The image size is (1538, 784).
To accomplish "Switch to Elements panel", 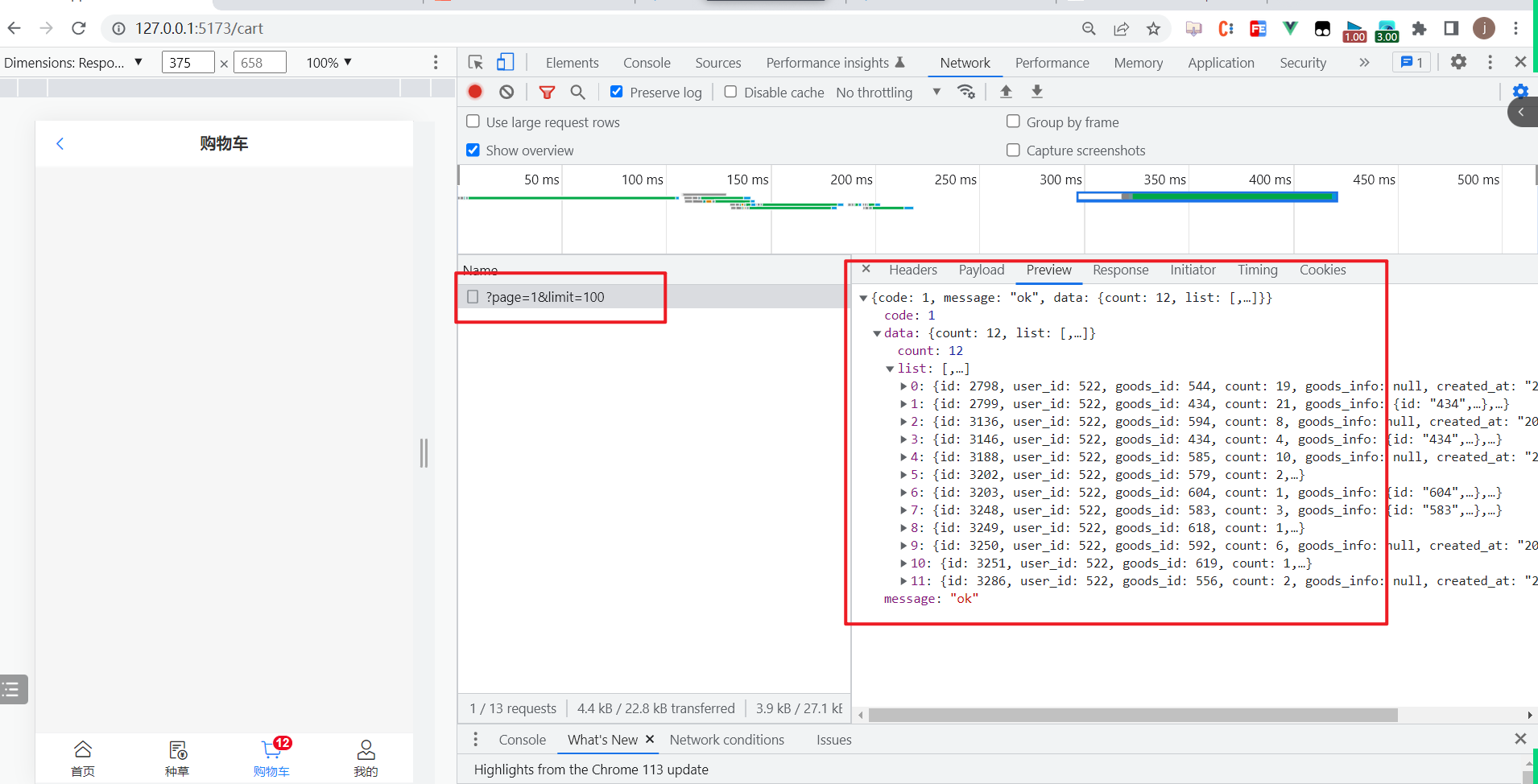I will [572, 63].
